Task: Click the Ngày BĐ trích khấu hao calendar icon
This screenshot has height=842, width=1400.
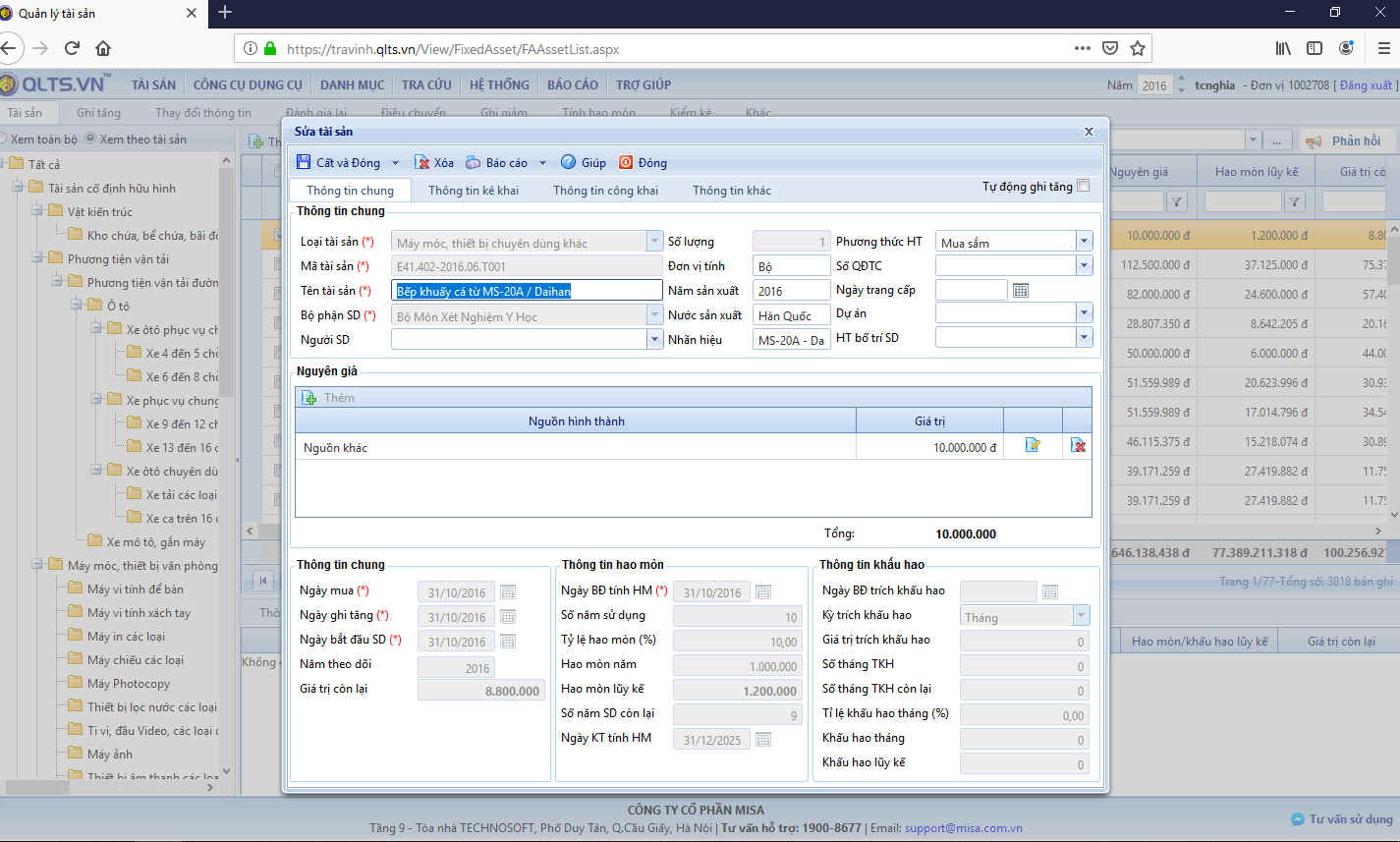Action: [x=1050, y=591]
